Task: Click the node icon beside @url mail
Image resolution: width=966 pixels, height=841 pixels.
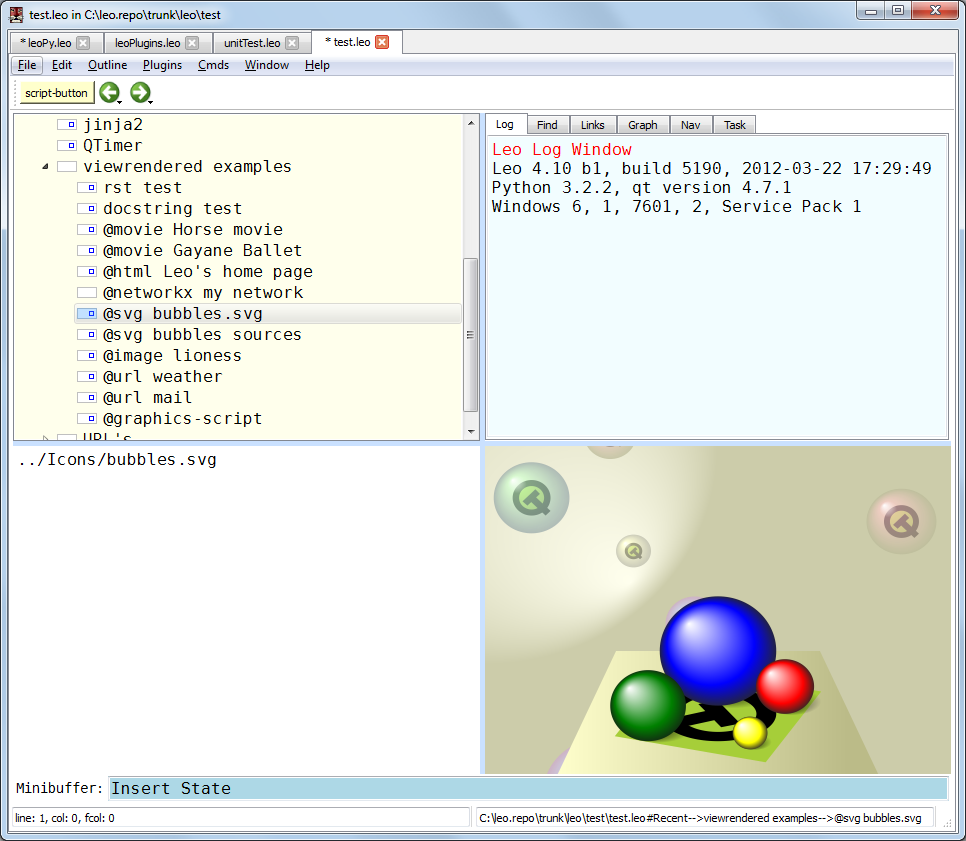Action: (87, 397)
